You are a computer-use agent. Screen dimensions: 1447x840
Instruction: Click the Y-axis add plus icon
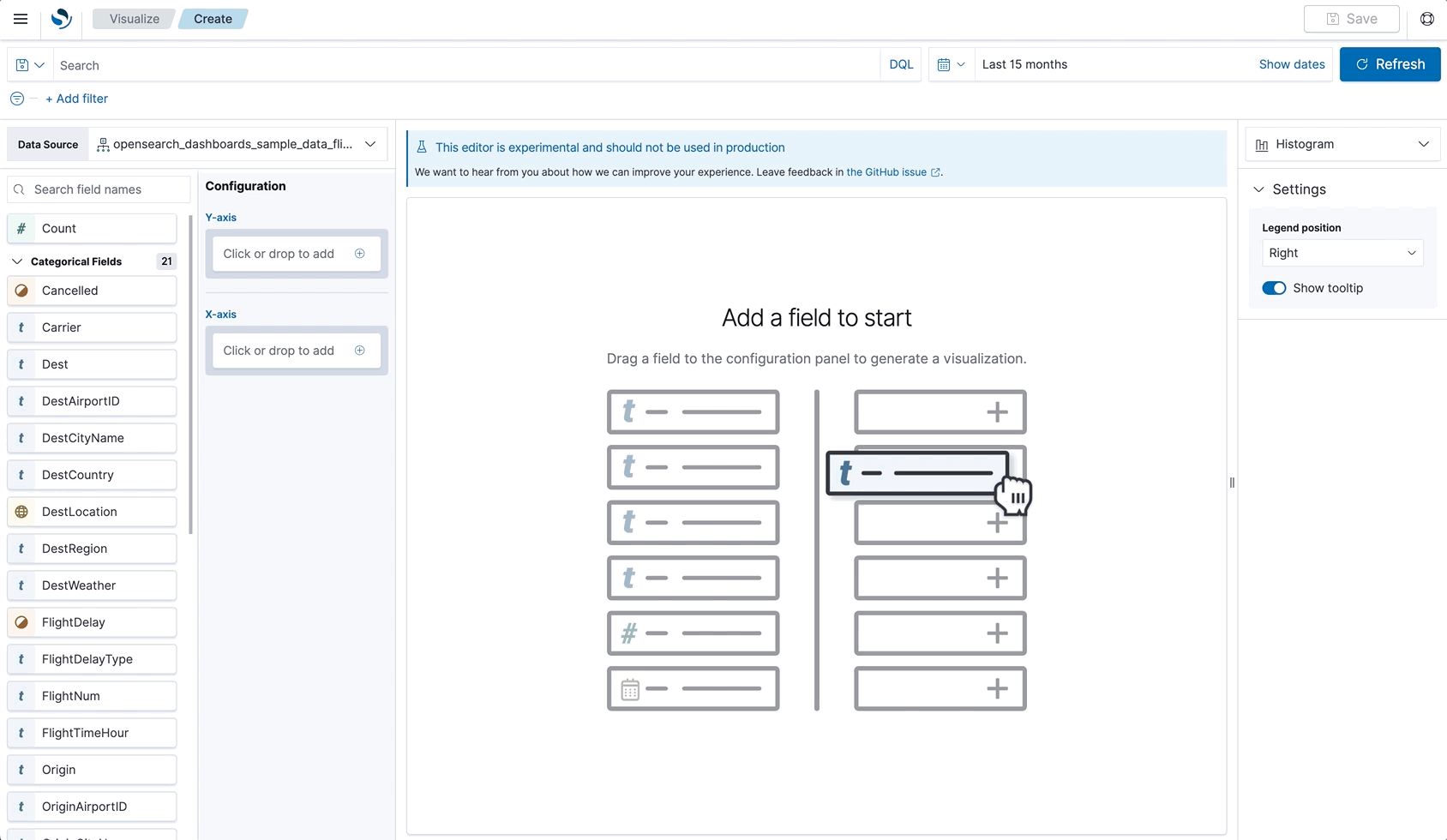(x=360, y=254)
